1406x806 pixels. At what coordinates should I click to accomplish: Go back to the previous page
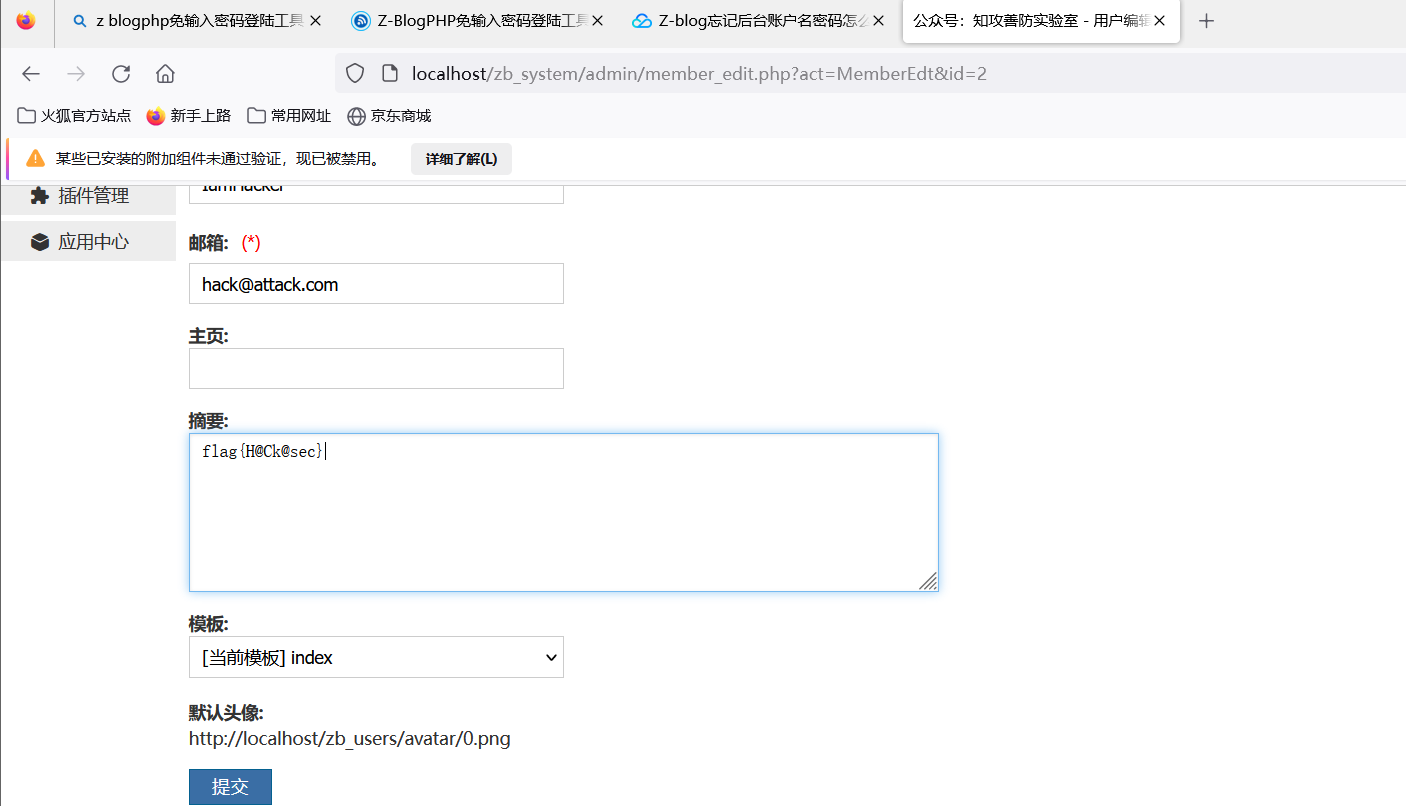click(31, 73)
